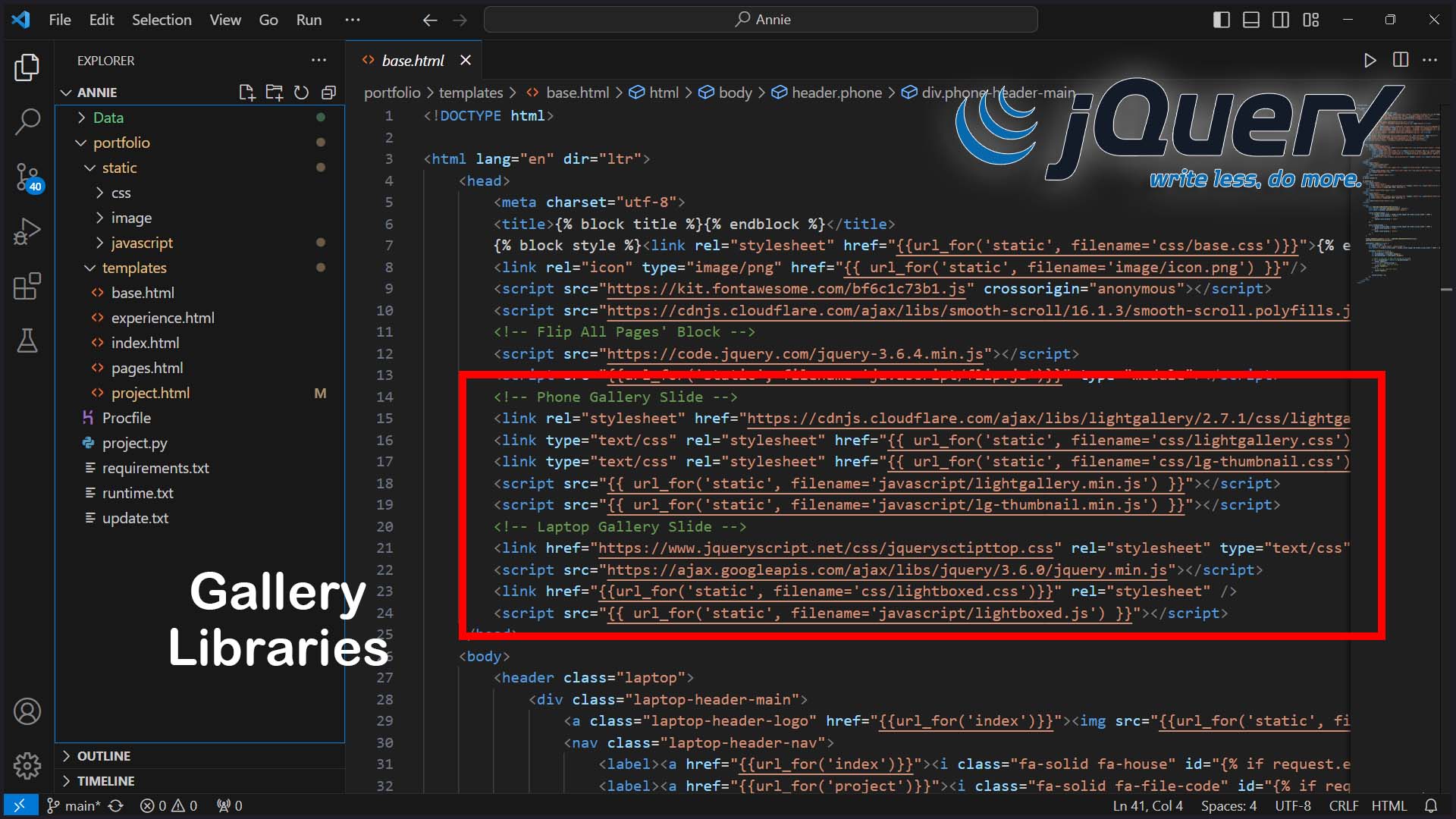
Task: Change line ending via CRLF
Action: coord(1343,805)
